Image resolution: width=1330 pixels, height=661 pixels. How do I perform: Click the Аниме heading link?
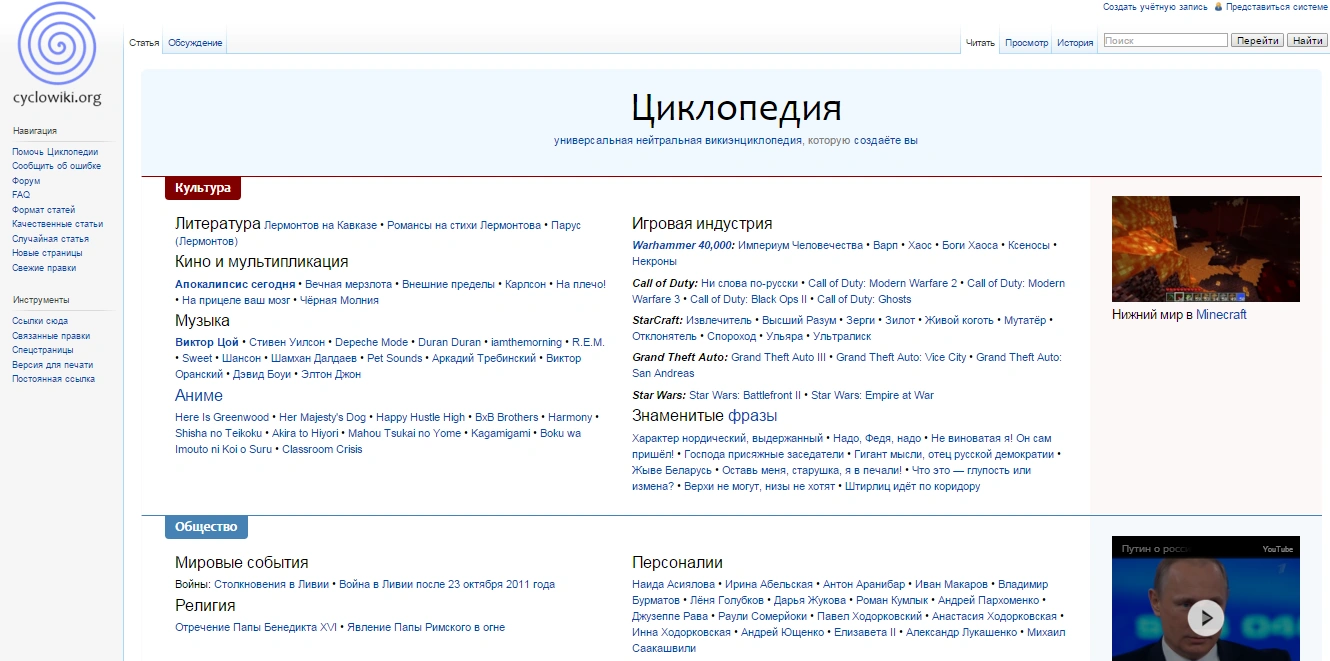[x=199, y=396]
